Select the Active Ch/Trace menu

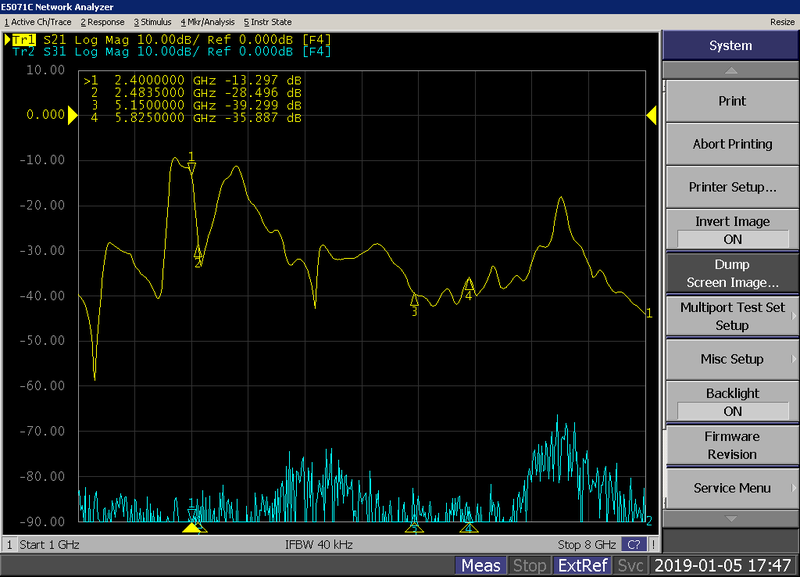[36, 21]
